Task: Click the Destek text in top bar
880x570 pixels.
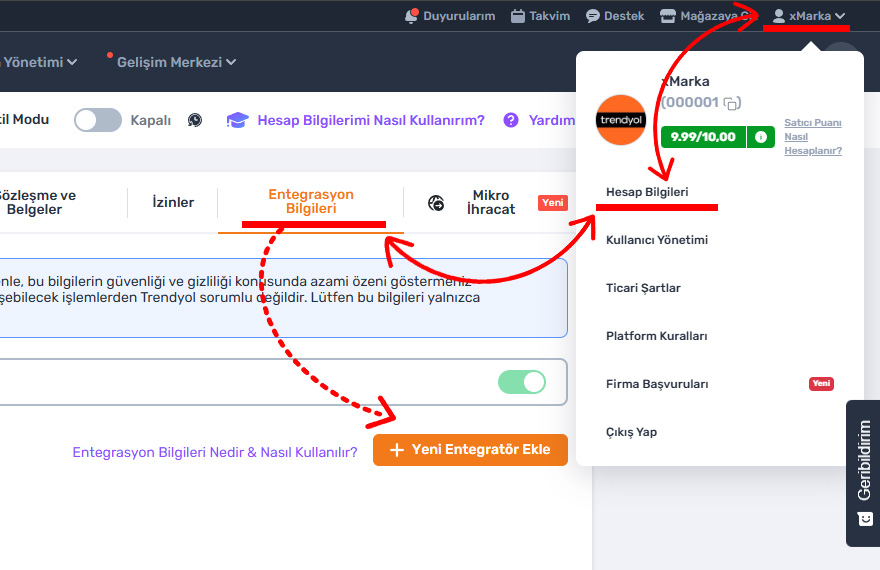Action: (x=624, y=16)
